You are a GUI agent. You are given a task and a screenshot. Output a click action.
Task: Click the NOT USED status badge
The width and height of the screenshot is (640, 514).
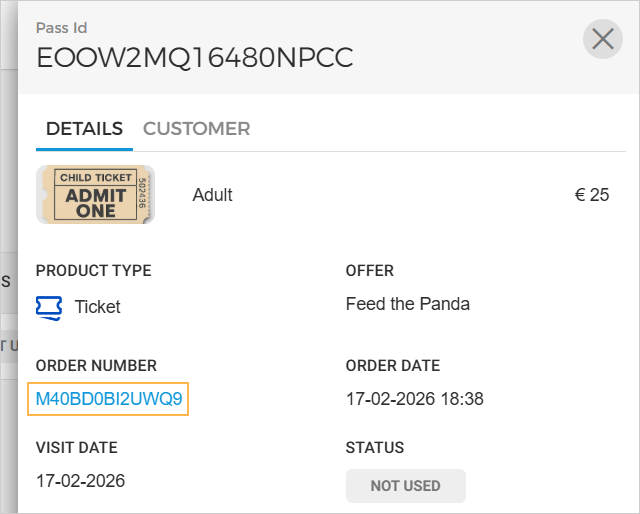click(x=405, y=486)
